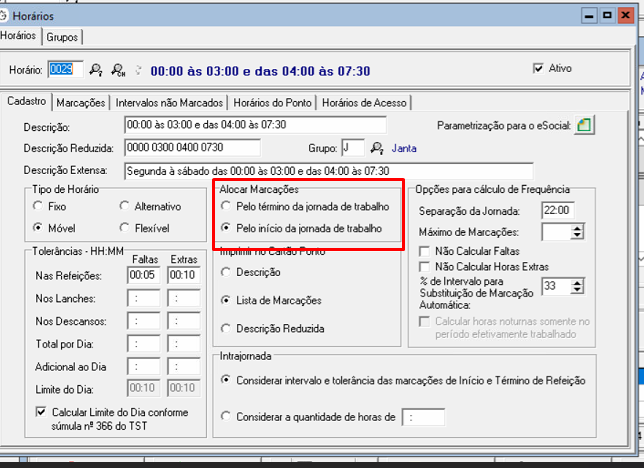This screenshot has width=644, height=468.
Task: Open the eSocial parametrization icon button
Action: tap(585, 125)
